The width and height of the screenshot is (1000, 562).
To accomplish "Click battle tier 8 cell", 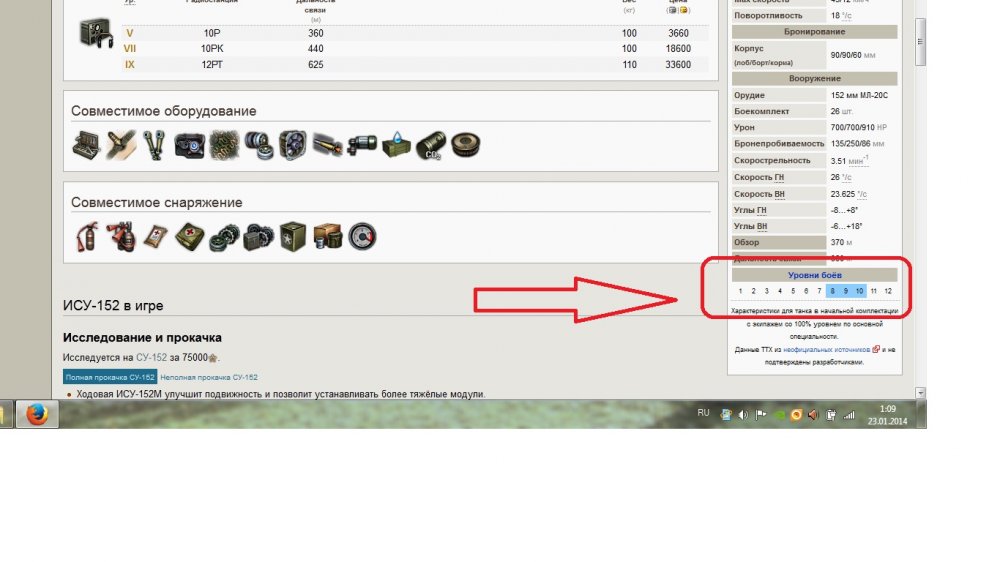I will (x=832, y=291).
